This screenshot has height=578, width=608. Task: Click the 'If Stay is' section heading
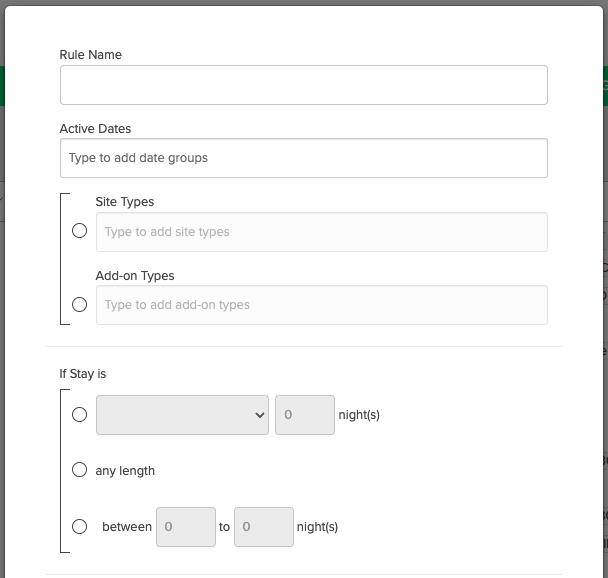pos(83,374)
